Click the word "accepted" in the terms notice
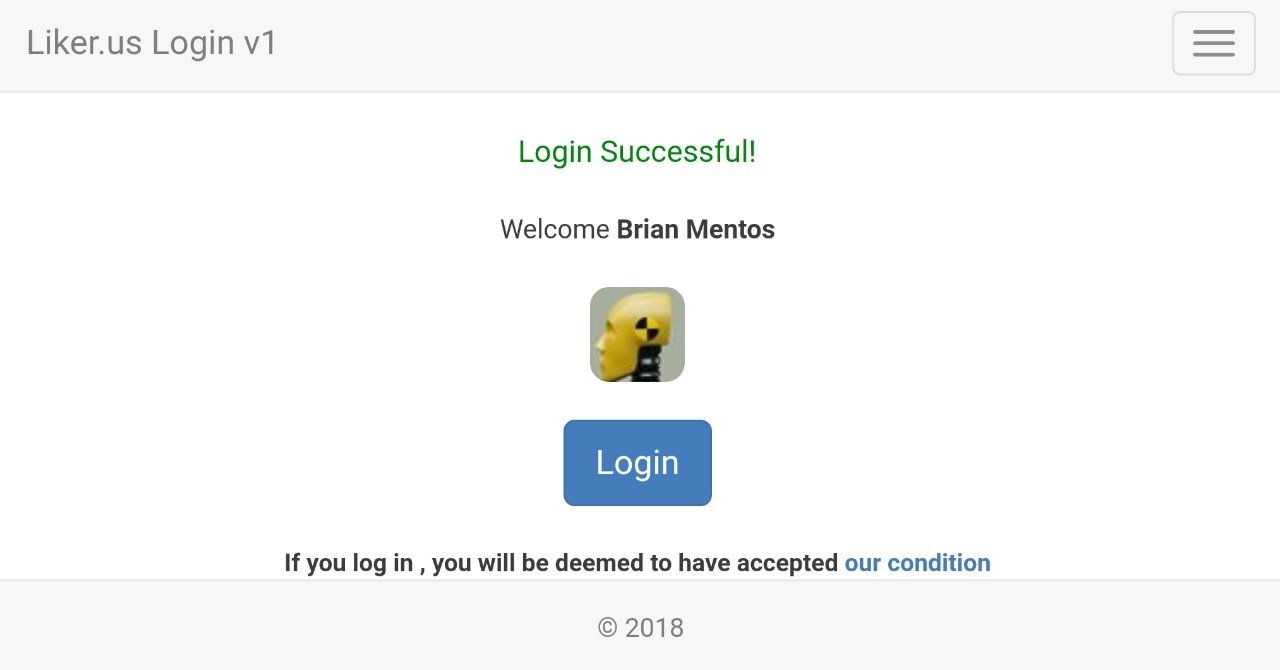This screenshot has height=670, width=1280. pos(787,563)
